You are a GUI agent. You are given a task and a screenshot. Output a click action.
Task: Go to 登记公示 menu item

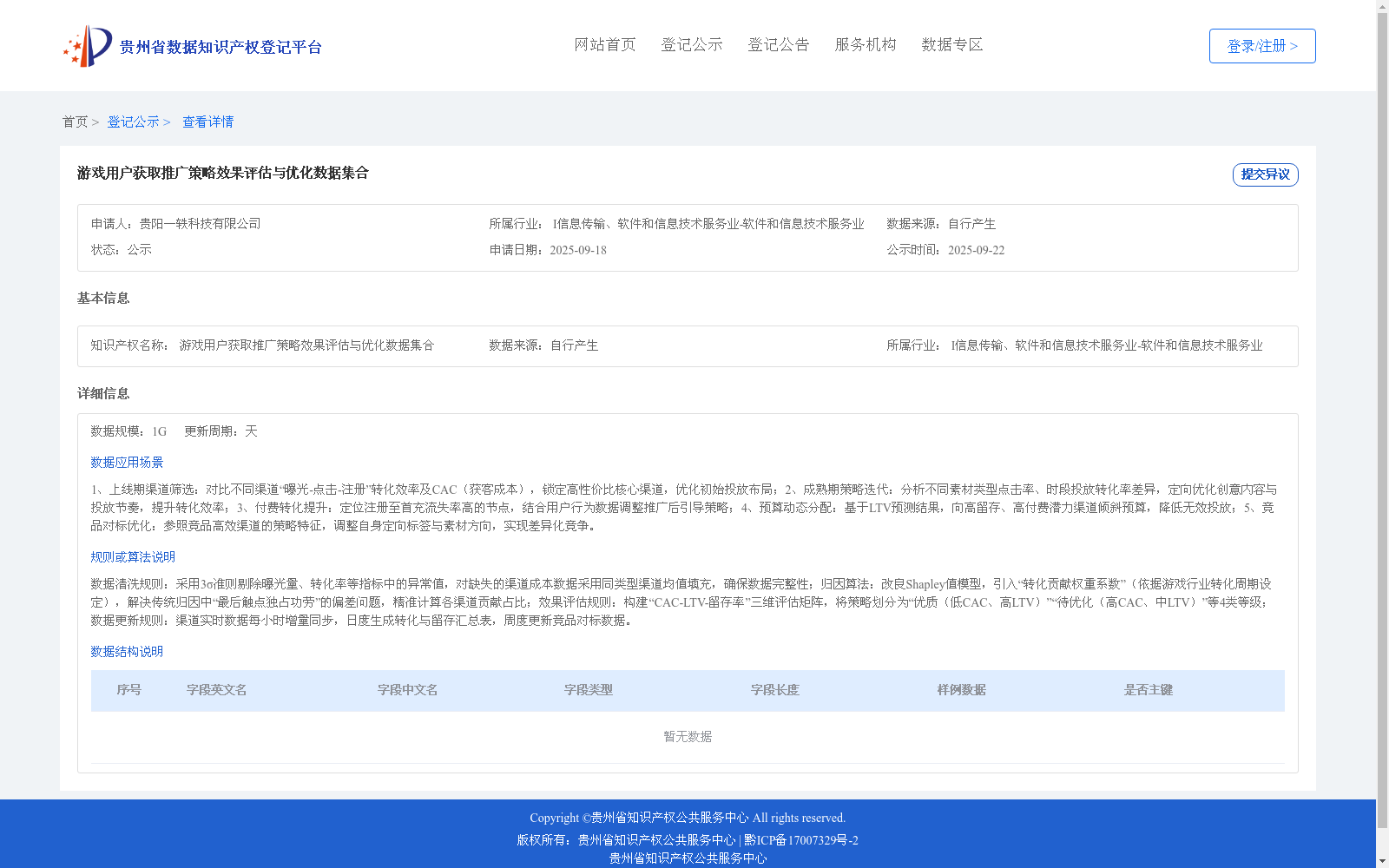pos(692,44)
